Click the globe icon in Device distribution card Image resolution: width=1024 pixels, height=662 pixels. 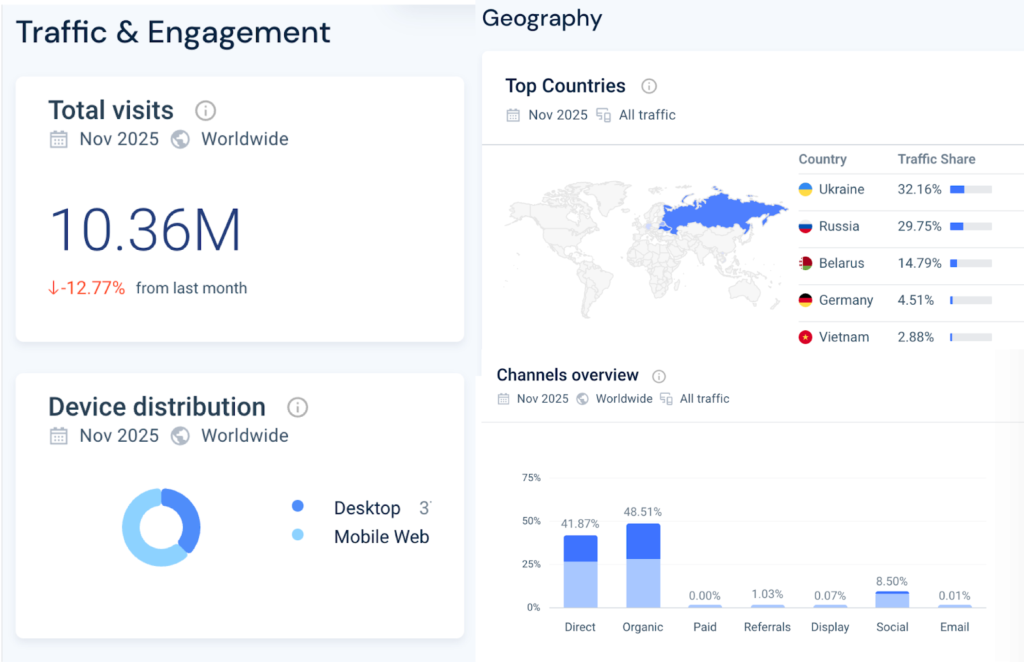180,436
